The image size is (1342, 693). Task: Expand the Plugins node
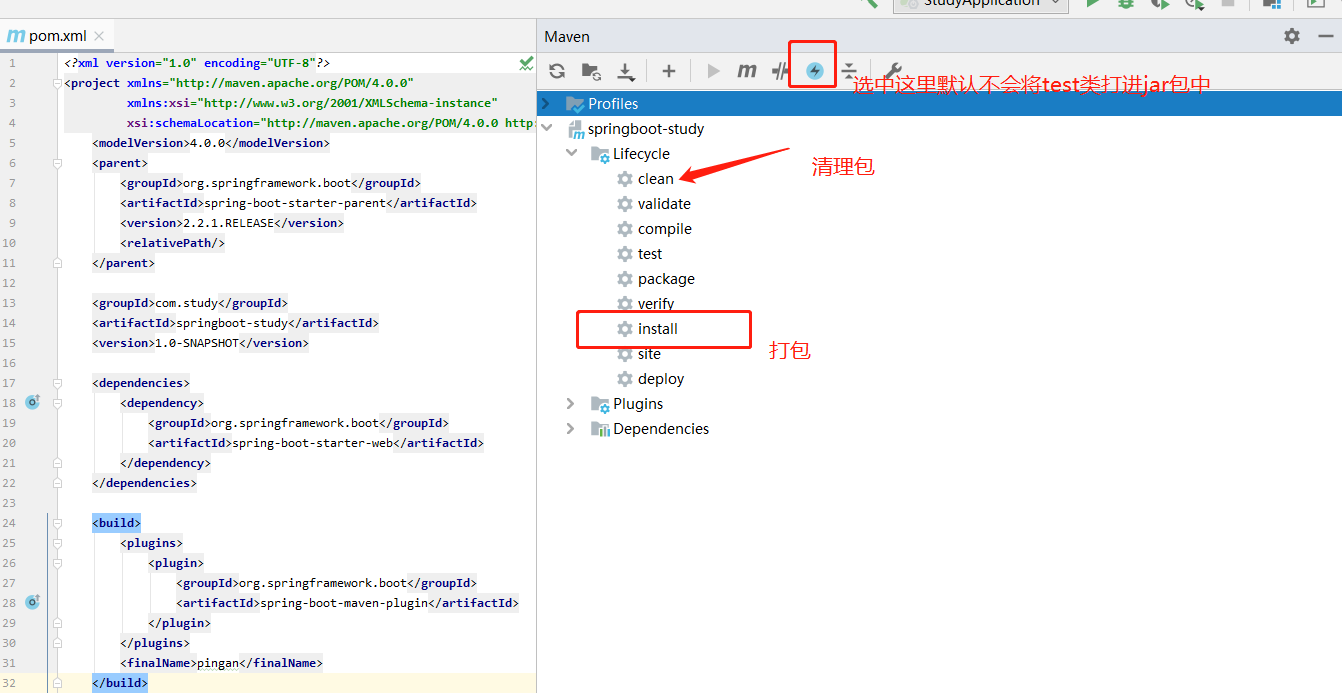pyautogui.click(x=571, y=403)
